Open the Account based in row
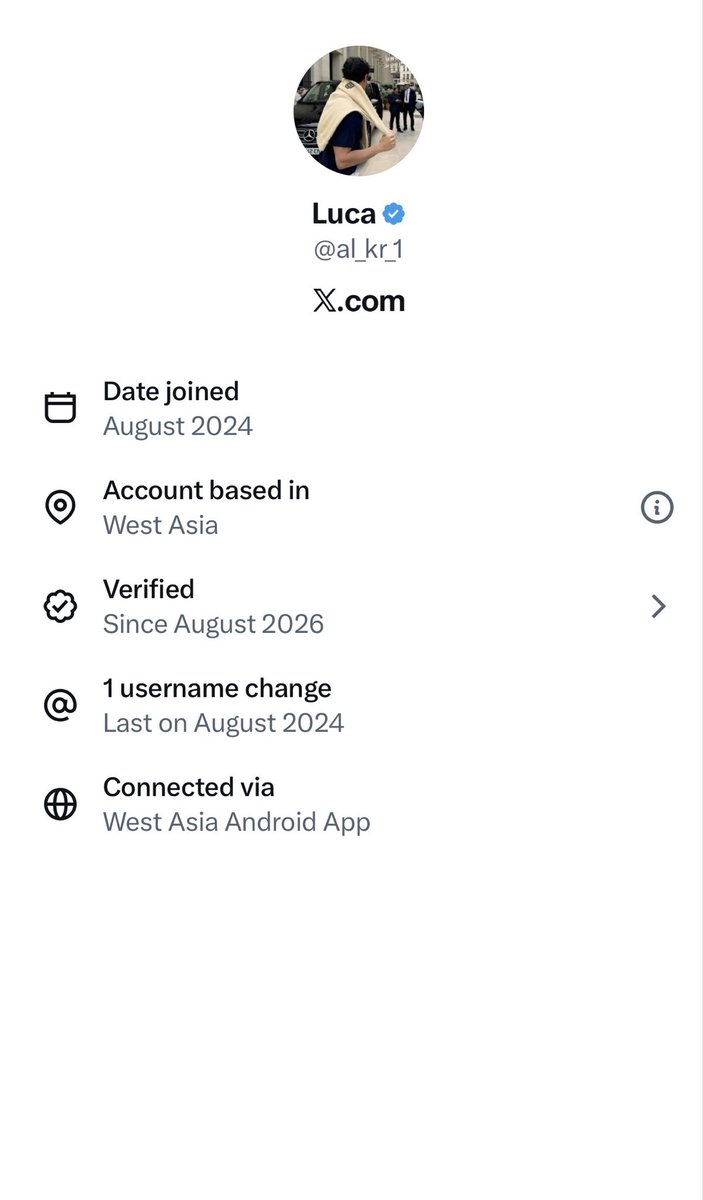 coord(351,507)
